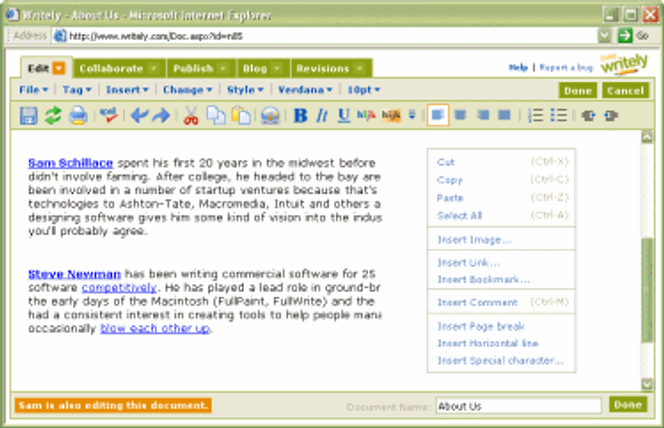
Task: Switch to the Collaborate tab
Action: pyautogui.click(x=119, y=68)
